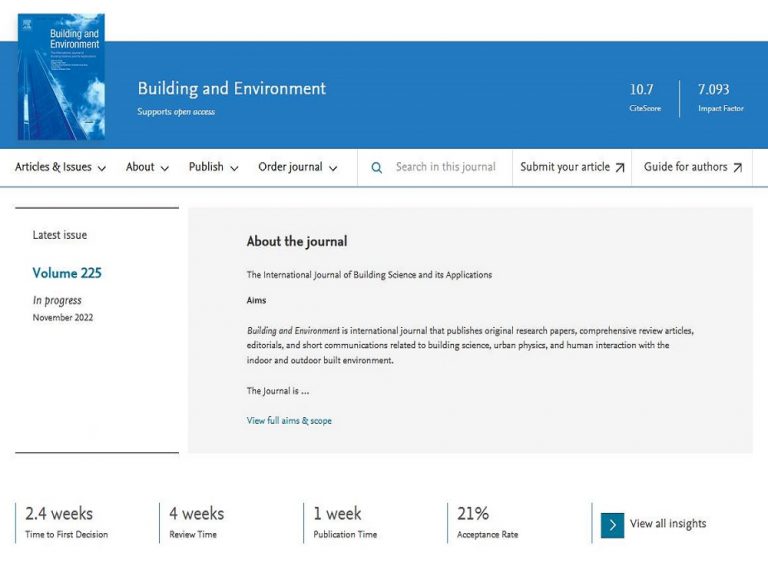The width and height of the screenshot is (768, 576).
Task: Expand the About menu chevron
Action: 165,168
